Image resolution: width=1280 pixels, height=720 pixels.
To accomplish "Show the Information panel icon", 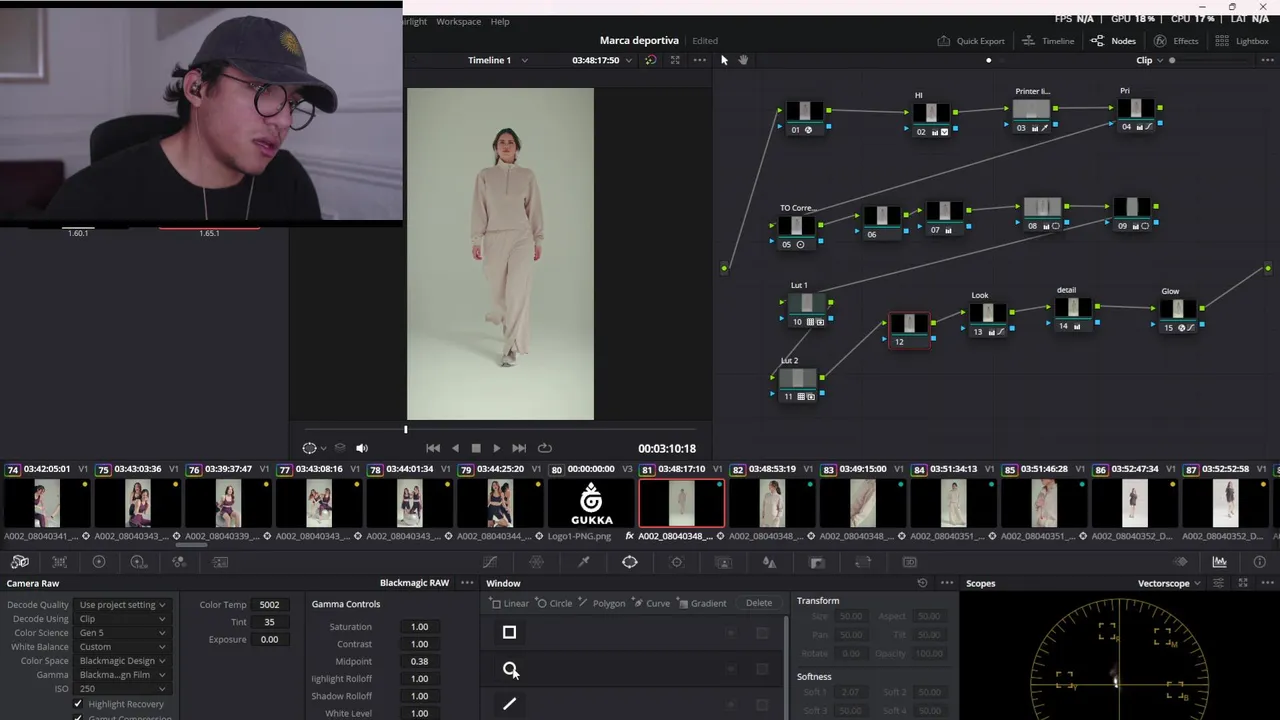I will [x=1260, y=562].
